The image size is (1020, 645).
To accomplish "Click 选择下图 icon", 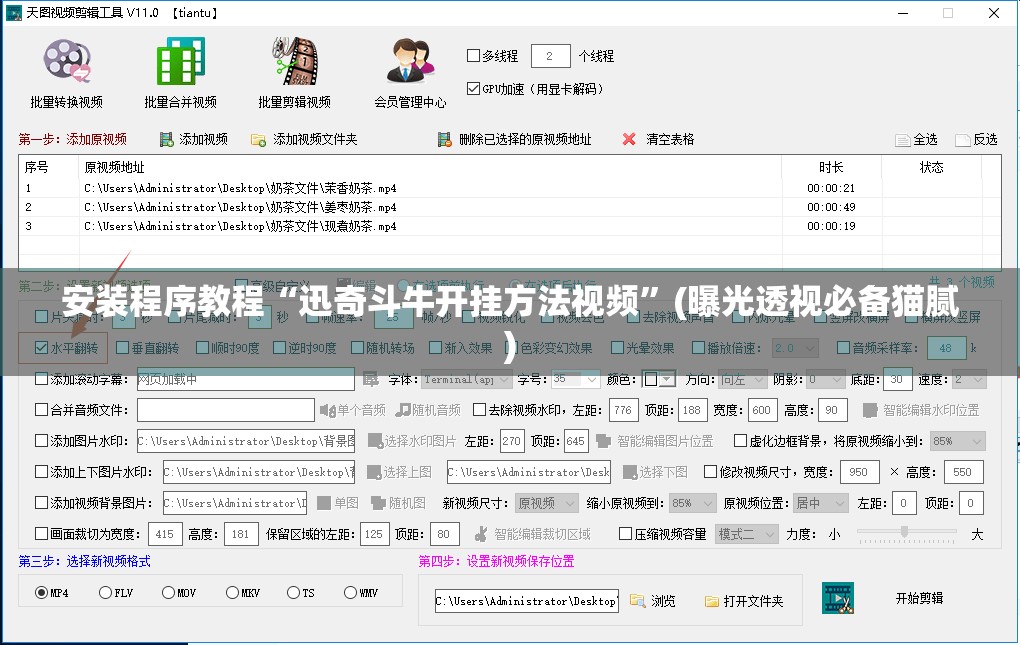I will (x=630, y=473).
